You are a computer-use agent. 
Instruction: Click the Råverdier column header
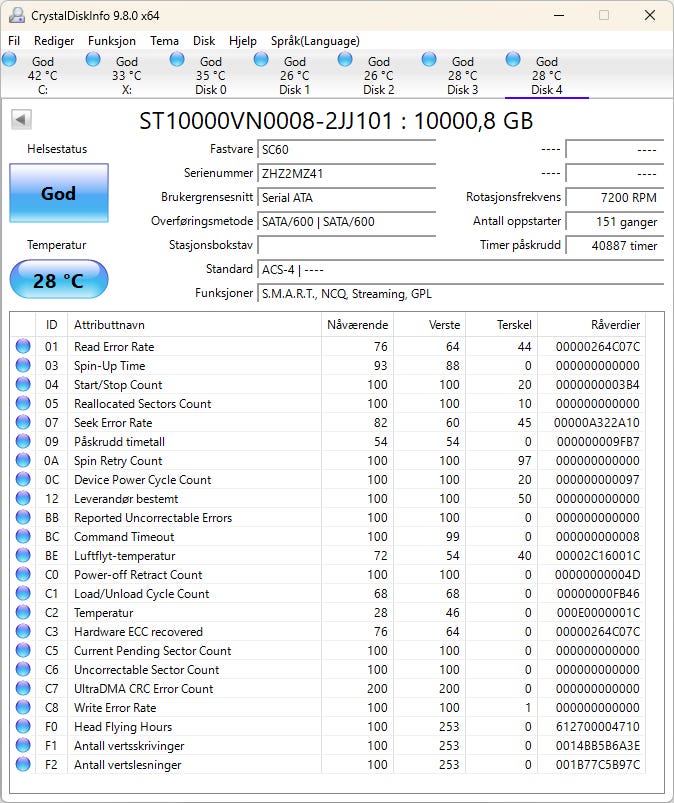pos(614,325)
